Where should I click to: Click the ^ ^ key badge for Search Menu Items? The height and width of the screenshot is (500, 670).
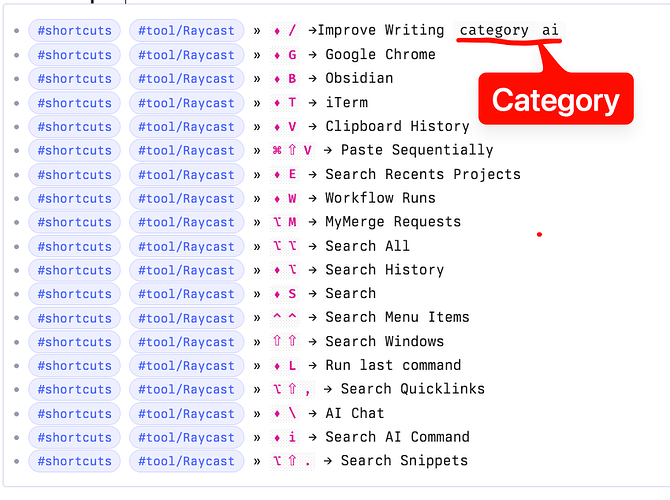285,318
